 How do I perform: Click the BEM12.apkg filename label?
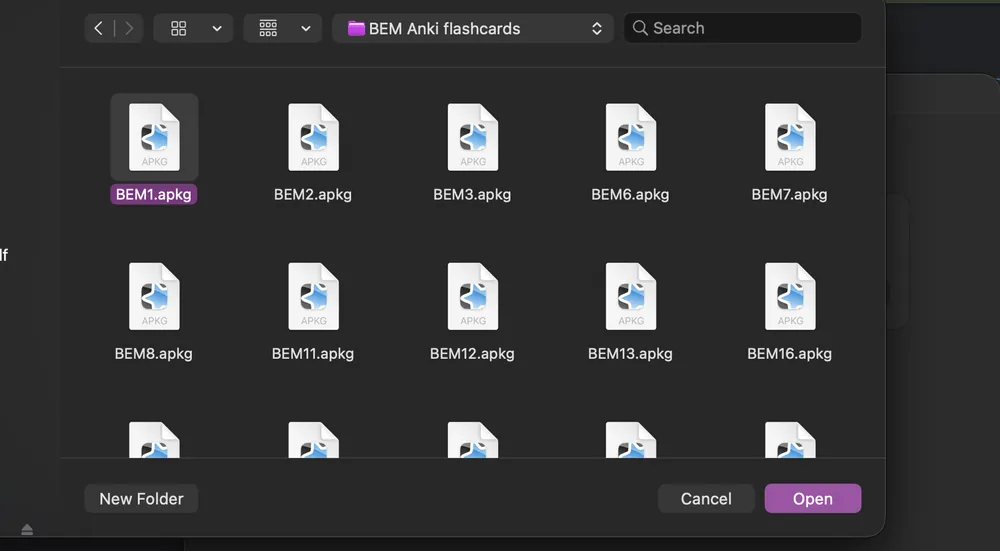coord(472,354)
